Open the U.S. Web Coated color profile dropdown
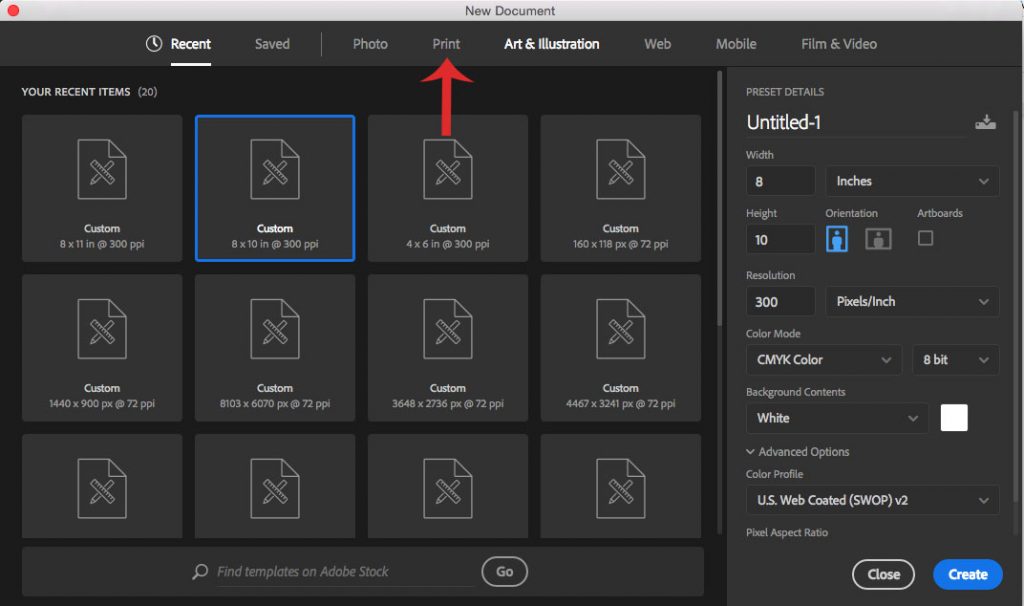The image size is (1024, 606). 871,500
